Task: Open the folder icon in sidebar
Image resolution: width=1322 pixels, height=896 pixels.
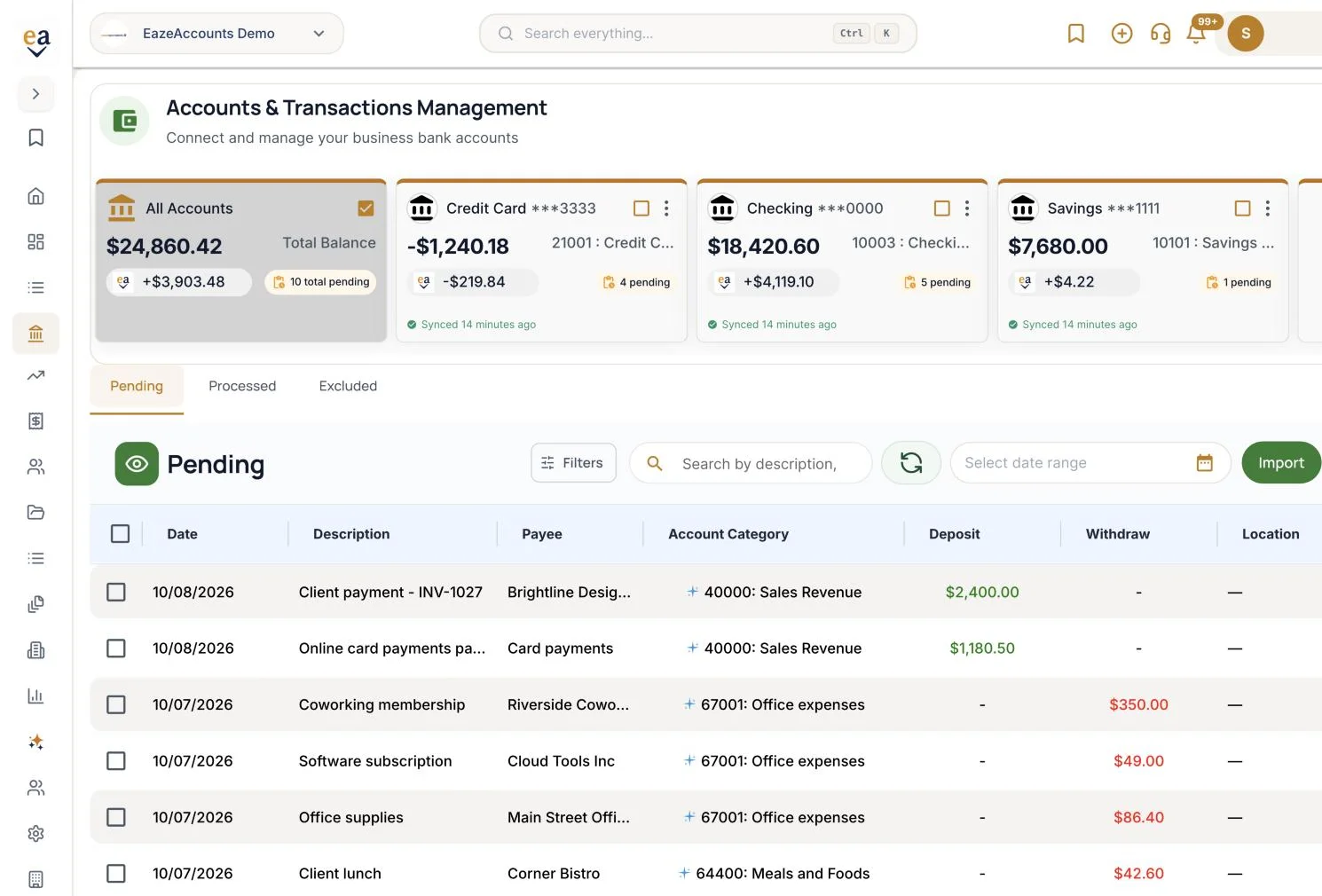Action: pyautogui.click(x=35, y=512)
